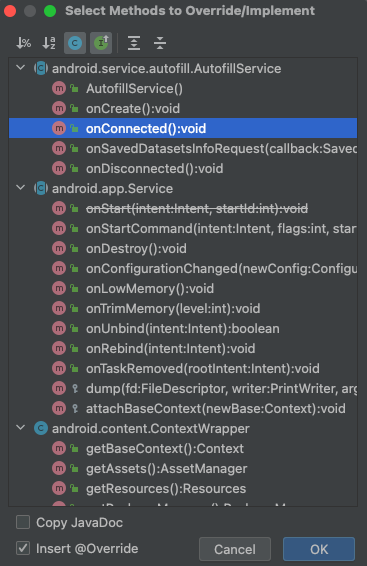The image size is (367, 566).
Task: Select the onDestroy():void method
Action: tap(183, 248)
